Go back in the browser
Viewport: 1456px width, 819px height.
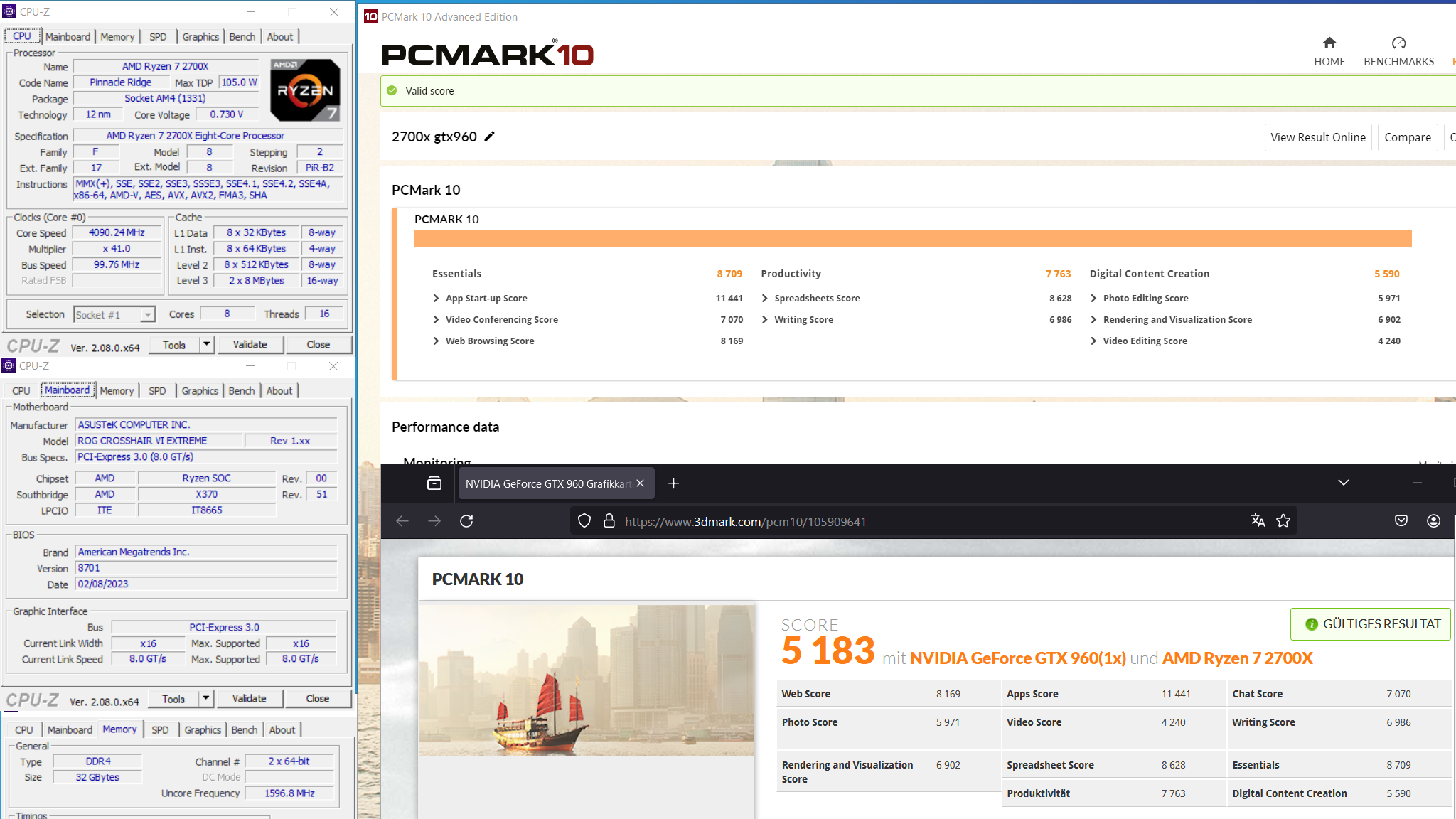click(402, 521)
